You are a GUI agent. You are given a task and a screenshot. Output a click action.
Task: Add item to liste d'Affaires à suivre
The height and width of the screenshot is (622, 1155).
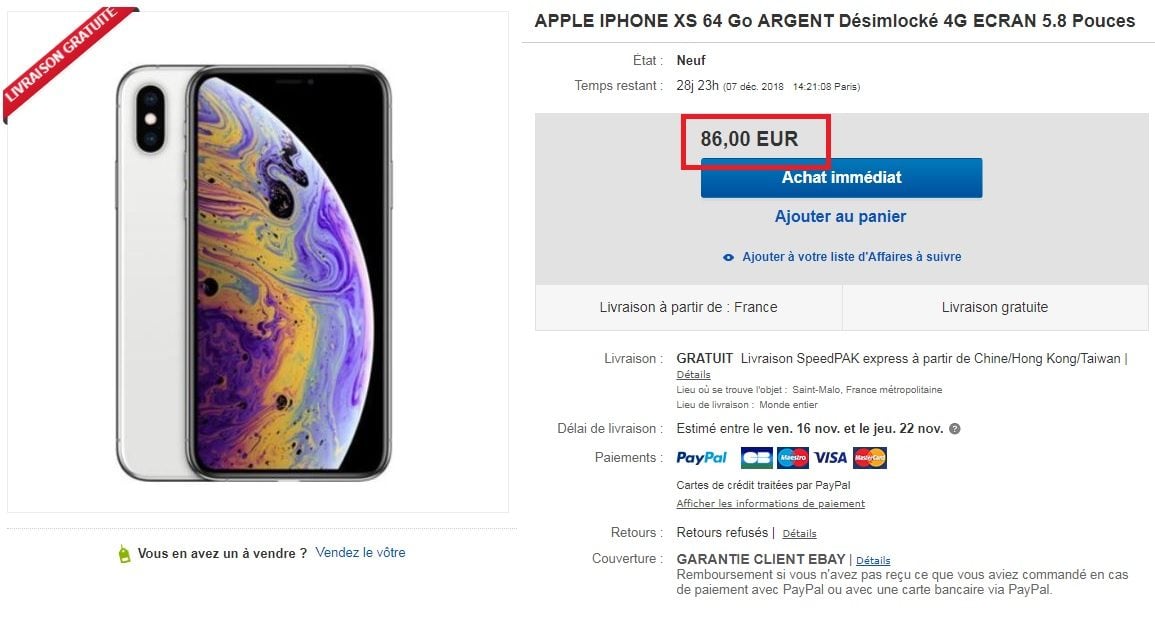[x=852, y=257]
